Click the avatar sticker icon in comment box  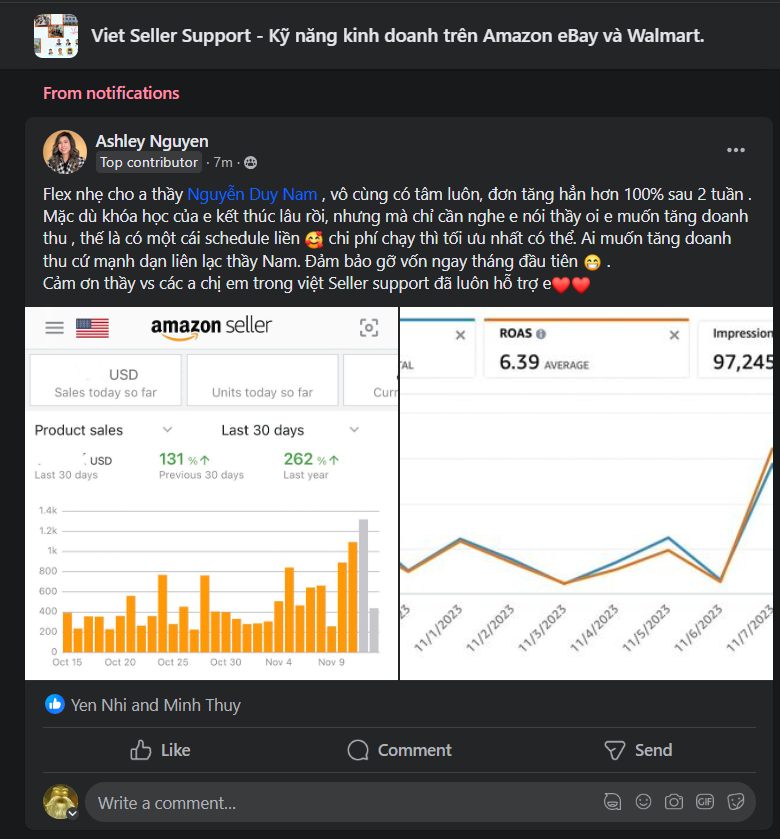click(x=612, y=802)
